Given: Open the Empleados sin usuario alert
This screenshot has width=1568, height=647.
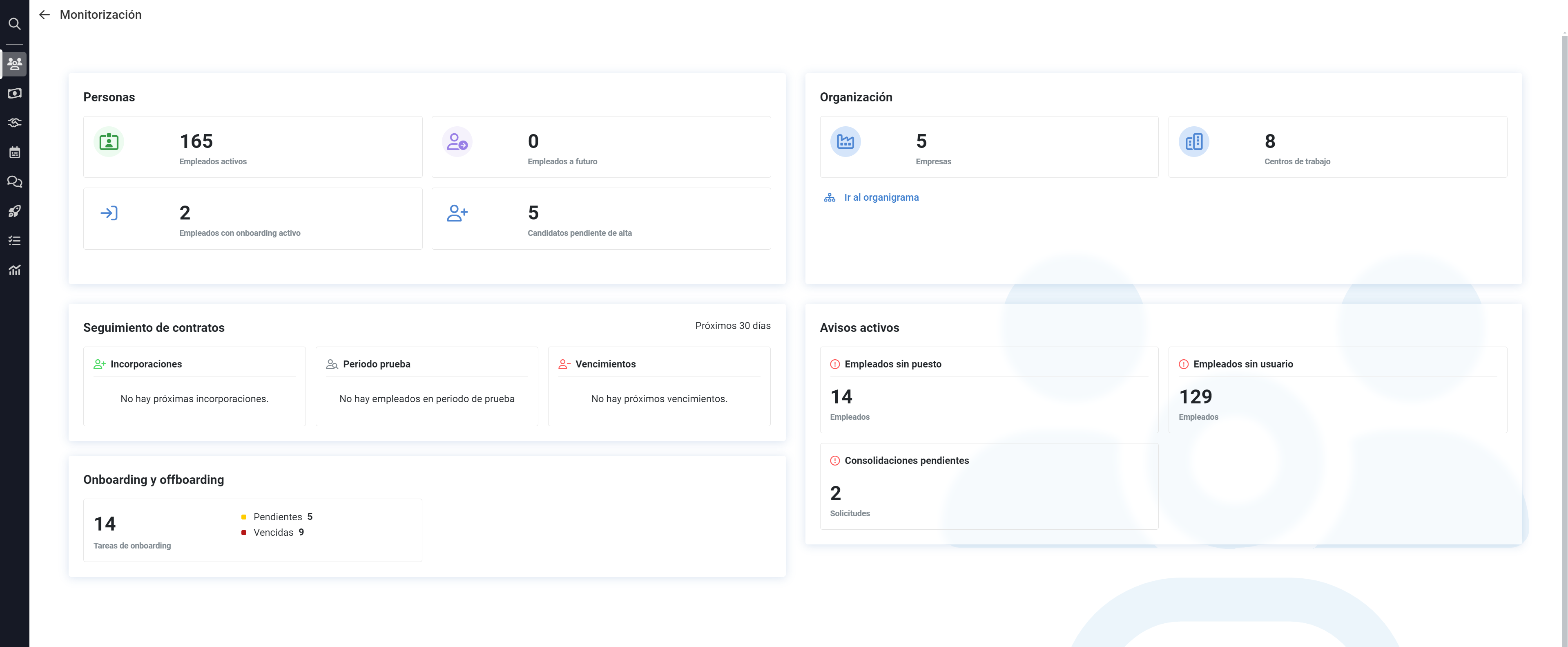Looking at the screenshot, I should pyautogui.click(x=1337, y=390).
